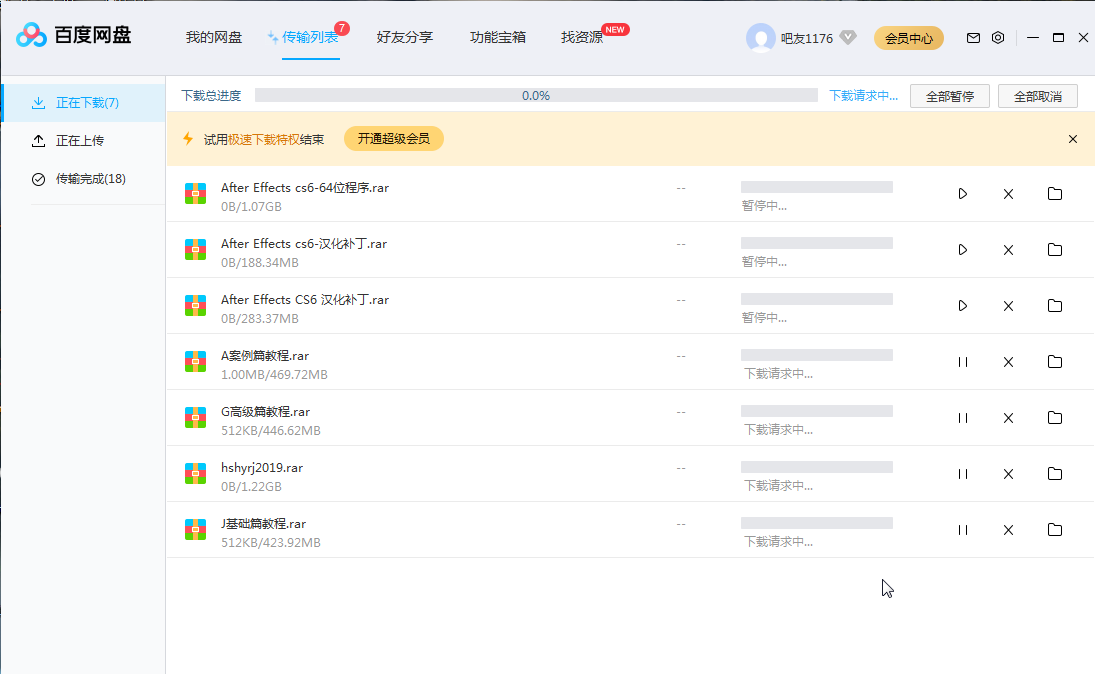Click rar file icon of hshyrj2019.rar
The width and height of the screenshot is (1095, 674).
196,474
